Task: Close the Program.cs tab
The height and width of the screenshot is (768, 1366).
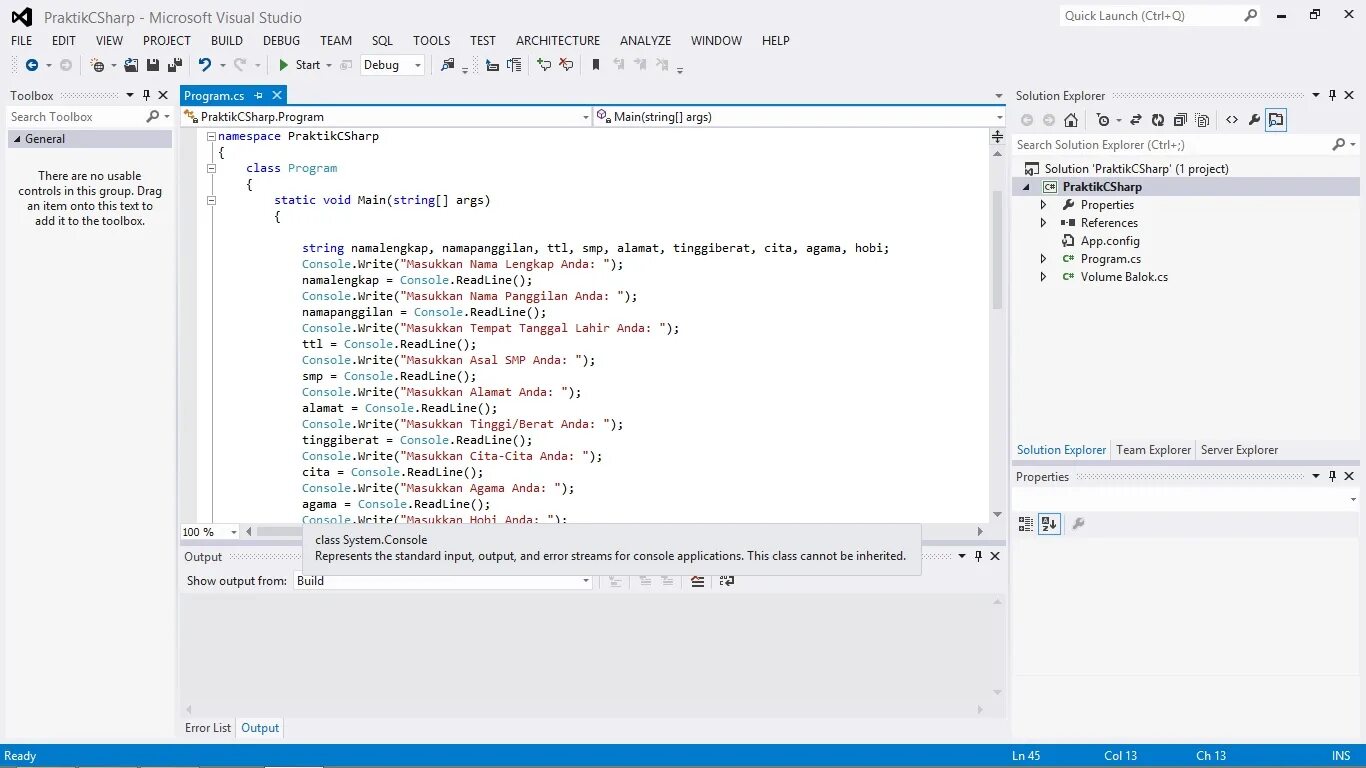Action: [277, 96]
